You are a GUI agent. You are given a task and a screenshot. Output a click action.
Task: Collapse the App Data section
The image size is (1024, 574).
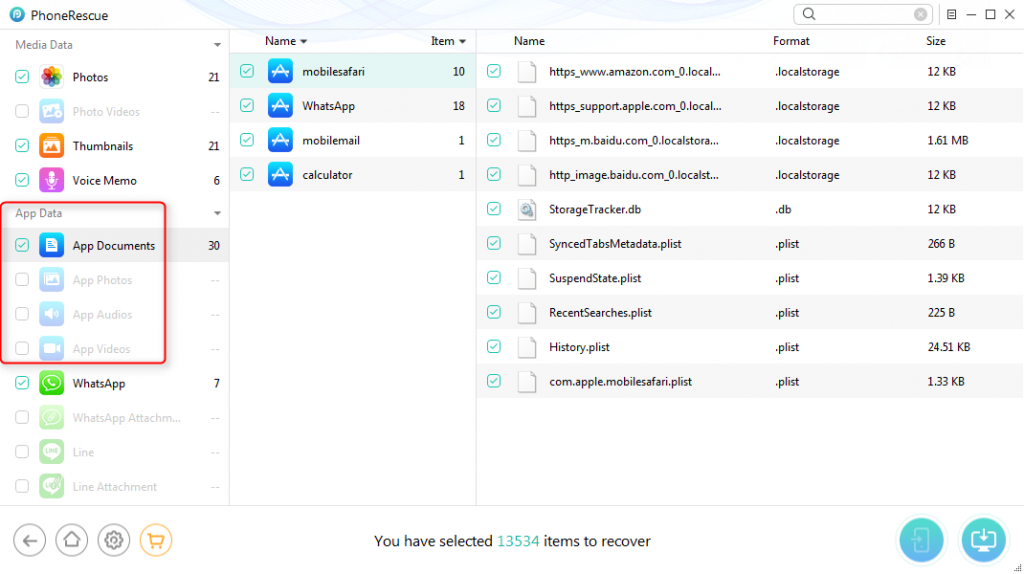(217, 214)
